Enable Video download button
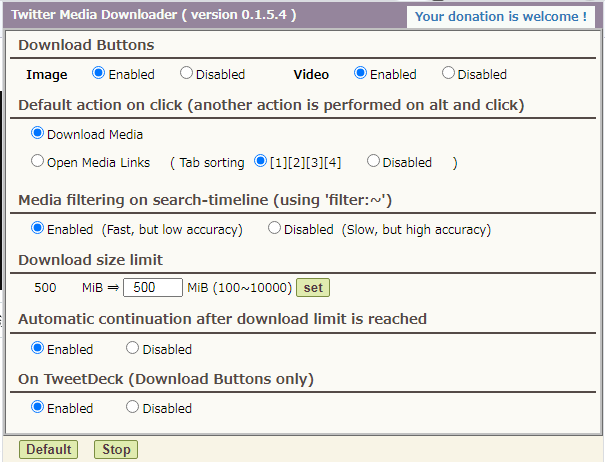This screenshot has width=605, height=462. 361,73
